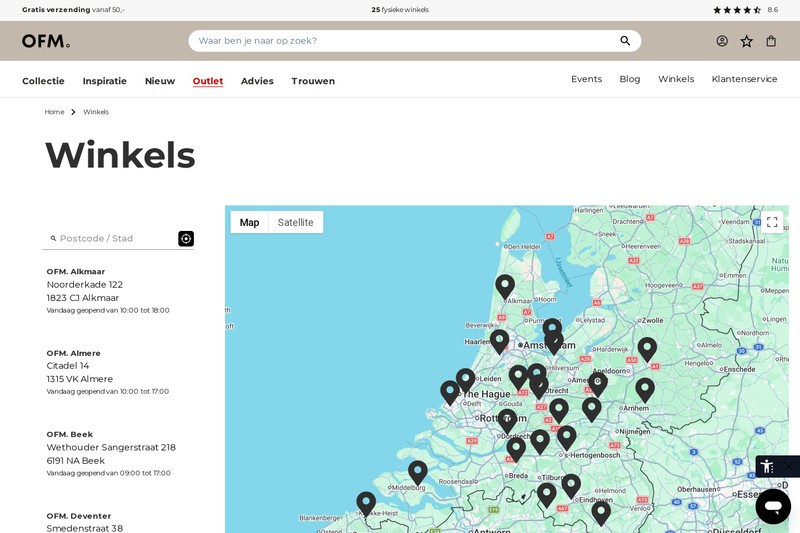The width and height of the screenshot is (800, 533).
Task: Open the Nieuw menu
Action: 160,81
